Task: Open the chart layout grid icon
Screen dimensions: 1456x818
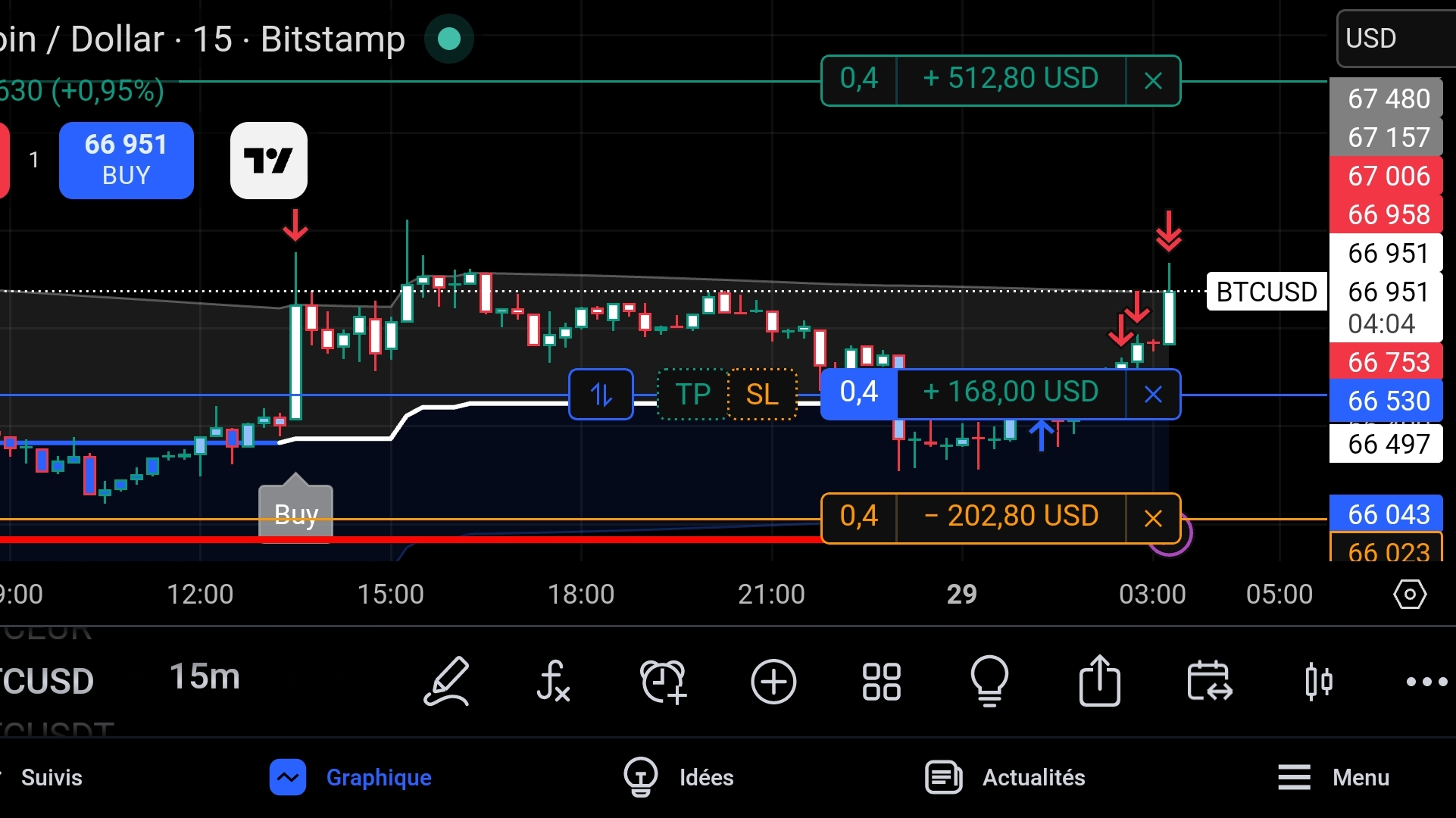Action: 882,682
